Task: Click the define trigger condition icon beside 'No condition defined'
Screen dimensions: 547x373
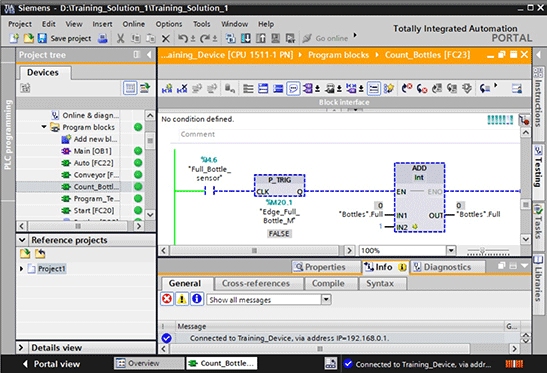Action: click(524, 120)
